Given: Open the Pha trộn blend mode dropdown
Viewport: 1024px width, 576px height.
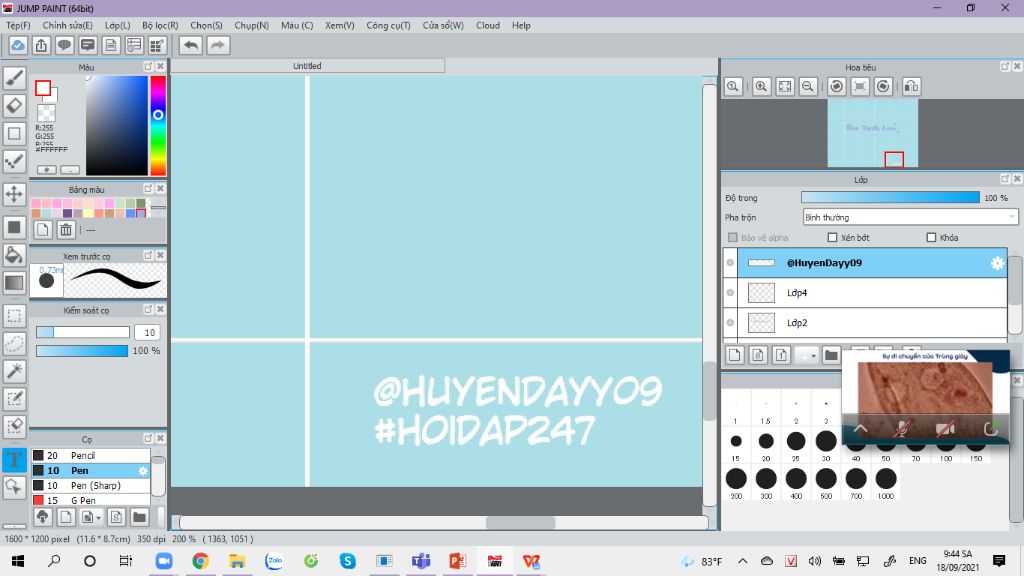Looking at the screenshot, I should [910, 217].
